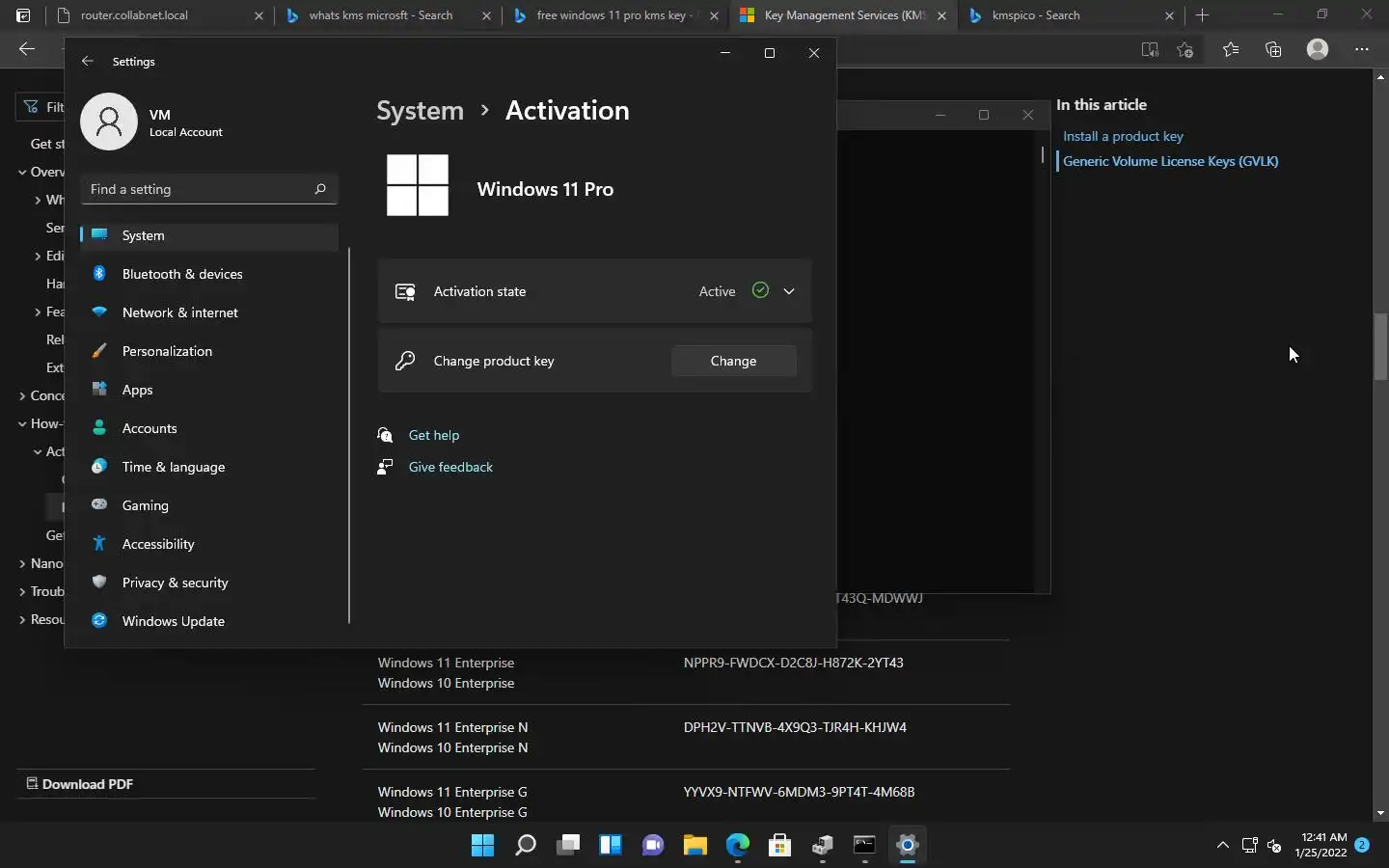The width and height of the screenshot is (1389, 868).
Task: Open Immersive Reader icon in address bar
Action: (1149, 49)
